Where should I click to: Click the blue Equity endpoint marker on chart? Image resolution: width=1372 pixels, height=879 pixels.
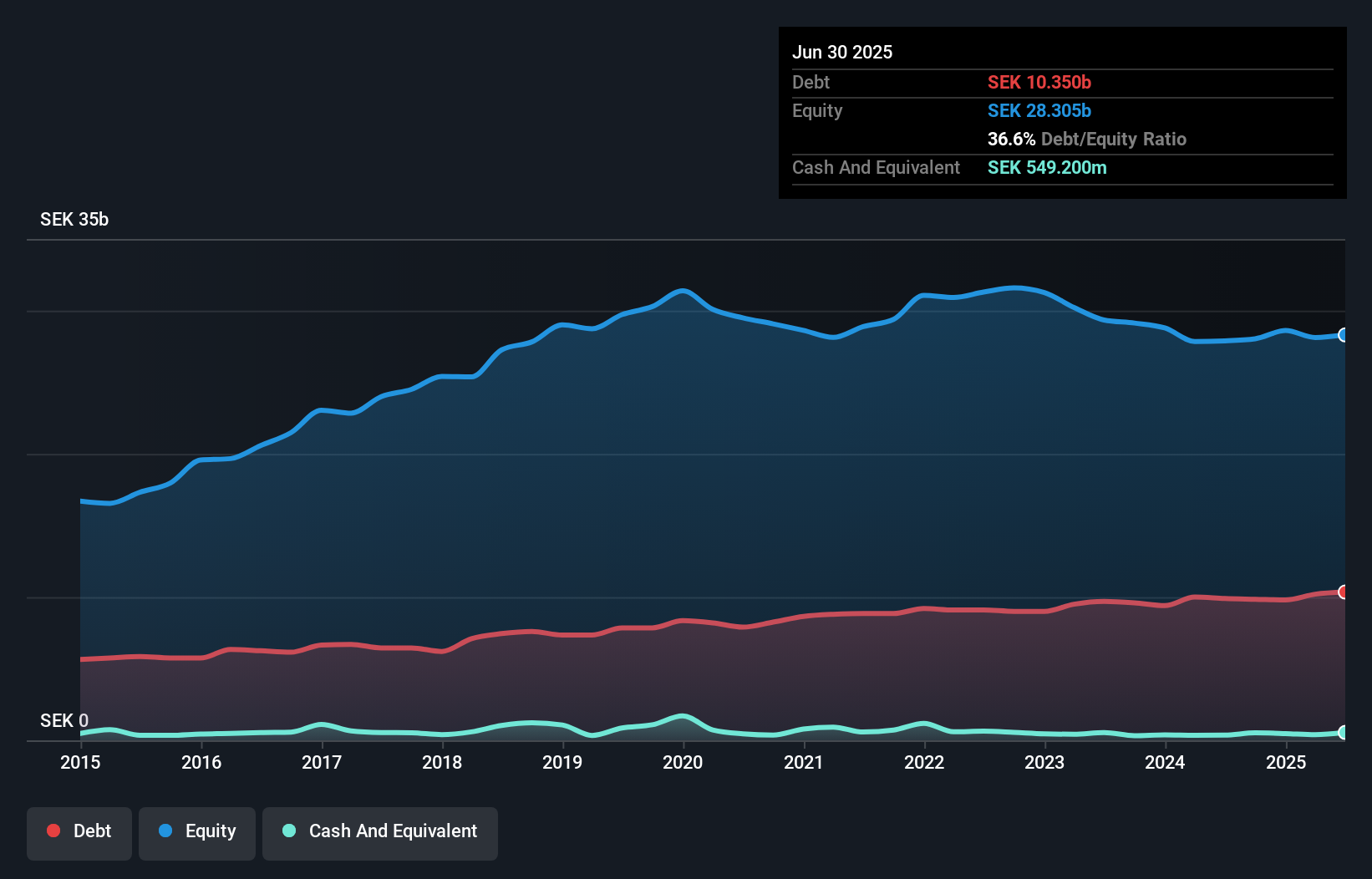click(1344, 335)
